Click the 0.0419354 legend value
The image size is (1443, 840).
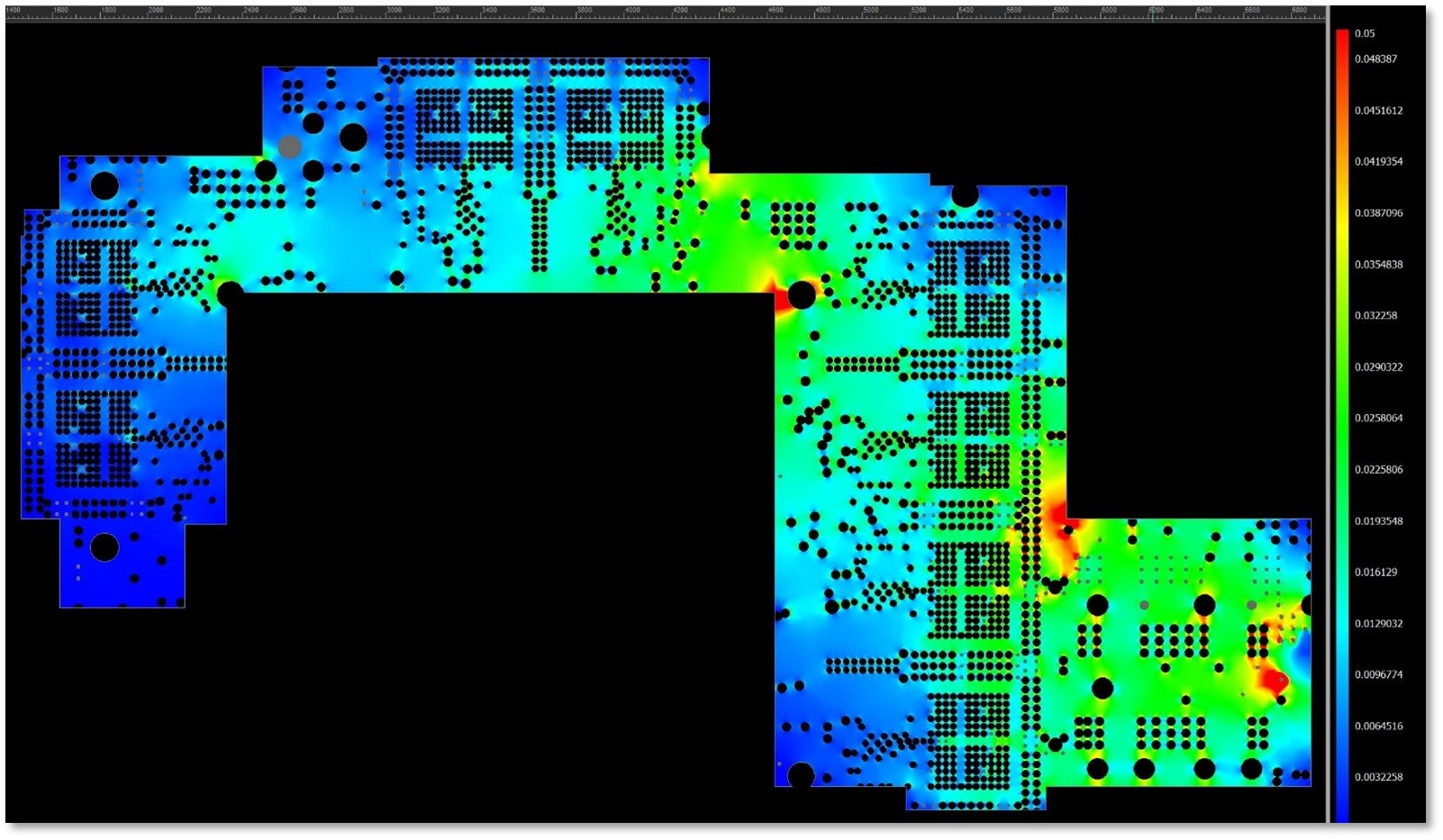1378,162
